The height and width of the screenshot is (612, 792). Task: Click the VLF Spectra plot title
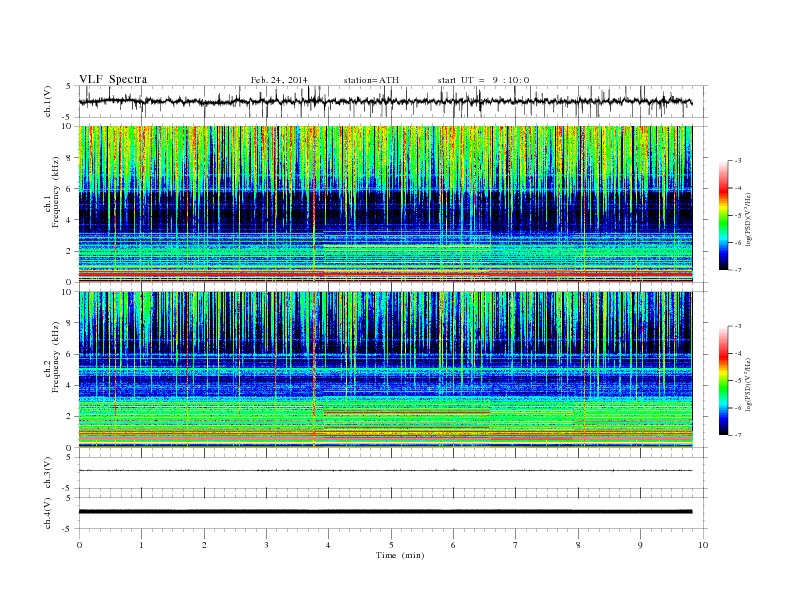coord(113,79)
